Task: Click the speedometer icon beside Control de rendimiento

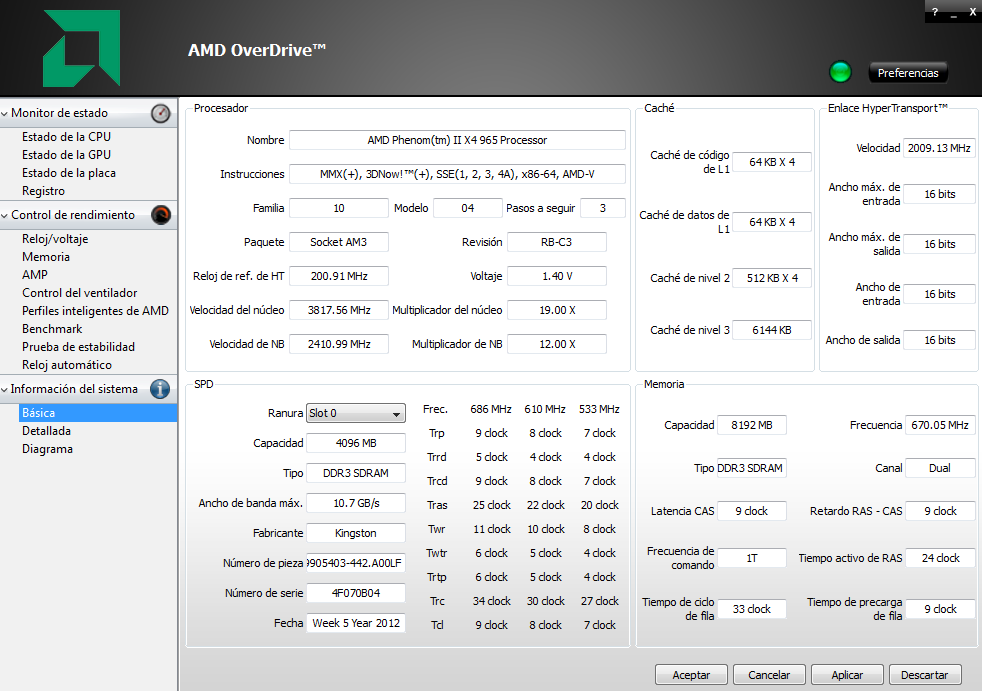Action: click(160, 215)
